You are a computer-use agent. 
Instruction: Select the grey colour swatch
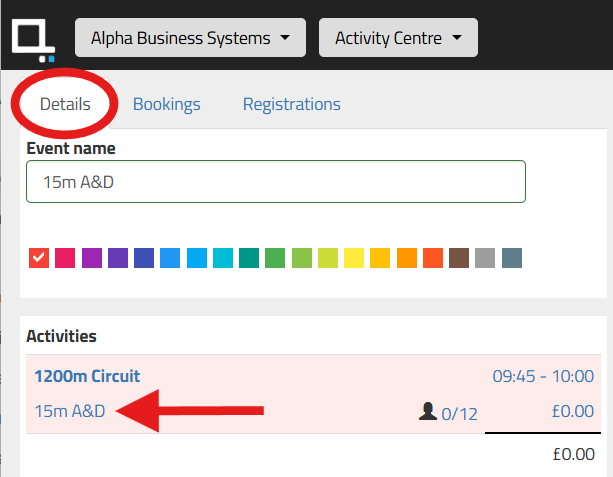point(485,258)
